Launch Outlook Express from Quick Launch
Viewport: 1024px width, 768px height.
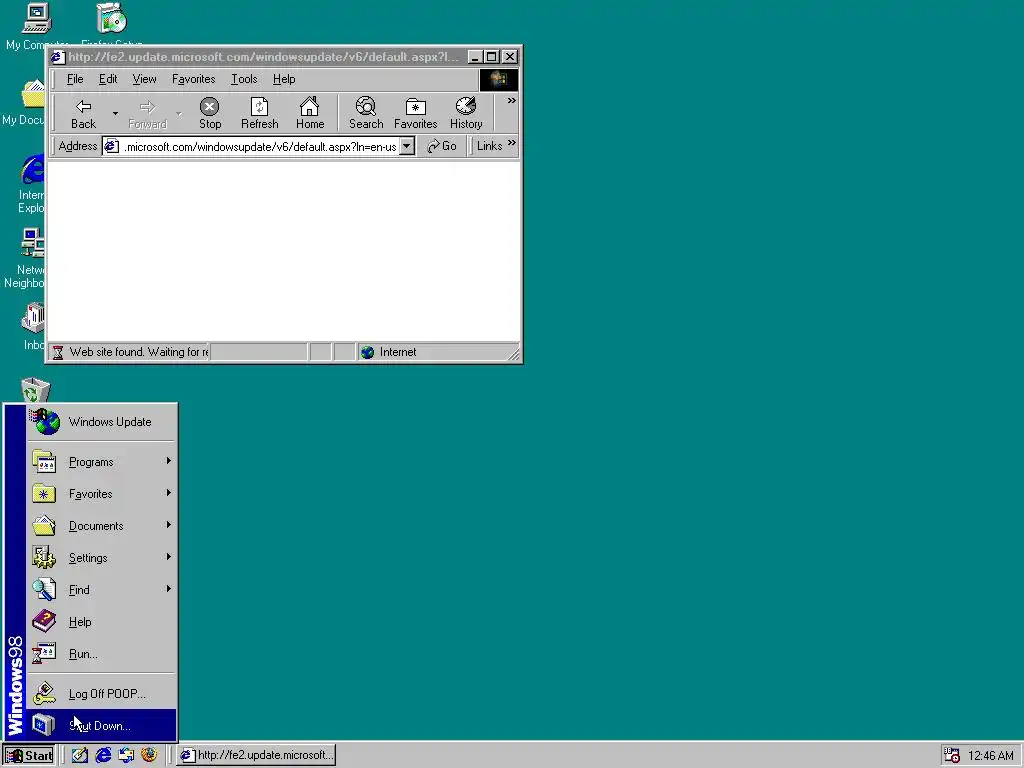[x=126, y=755]
